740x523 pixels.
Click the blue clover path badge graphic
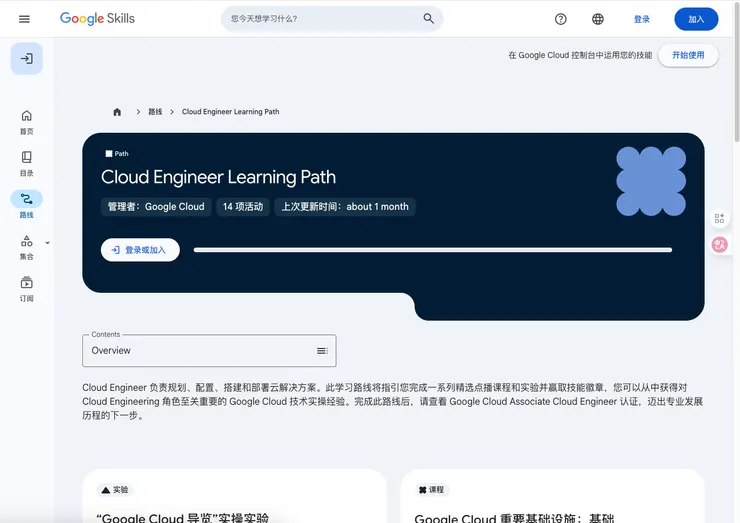[651, 181]
